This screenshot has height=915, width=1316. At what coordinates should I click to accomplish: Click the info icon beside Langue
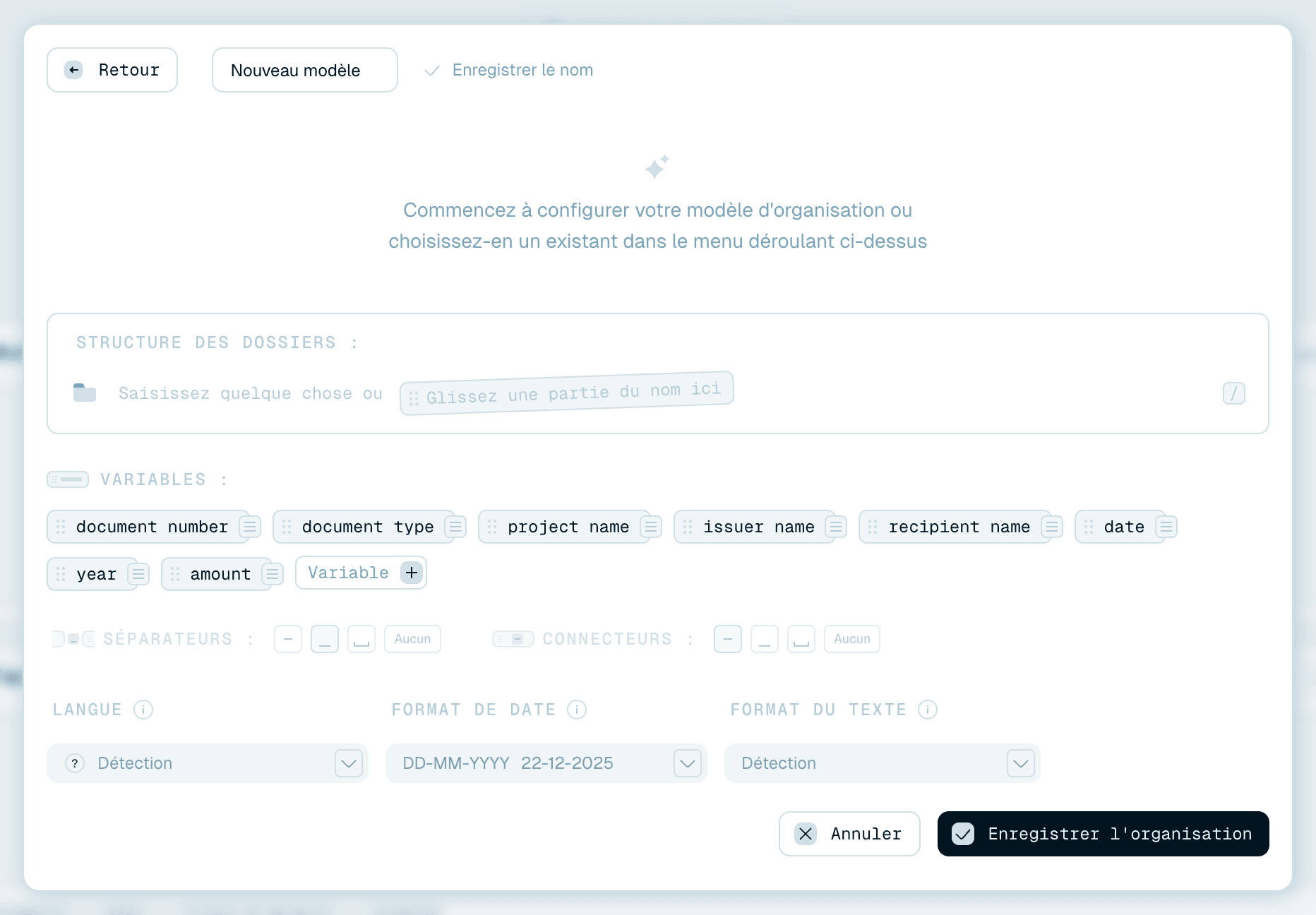[x=143, y=710]
